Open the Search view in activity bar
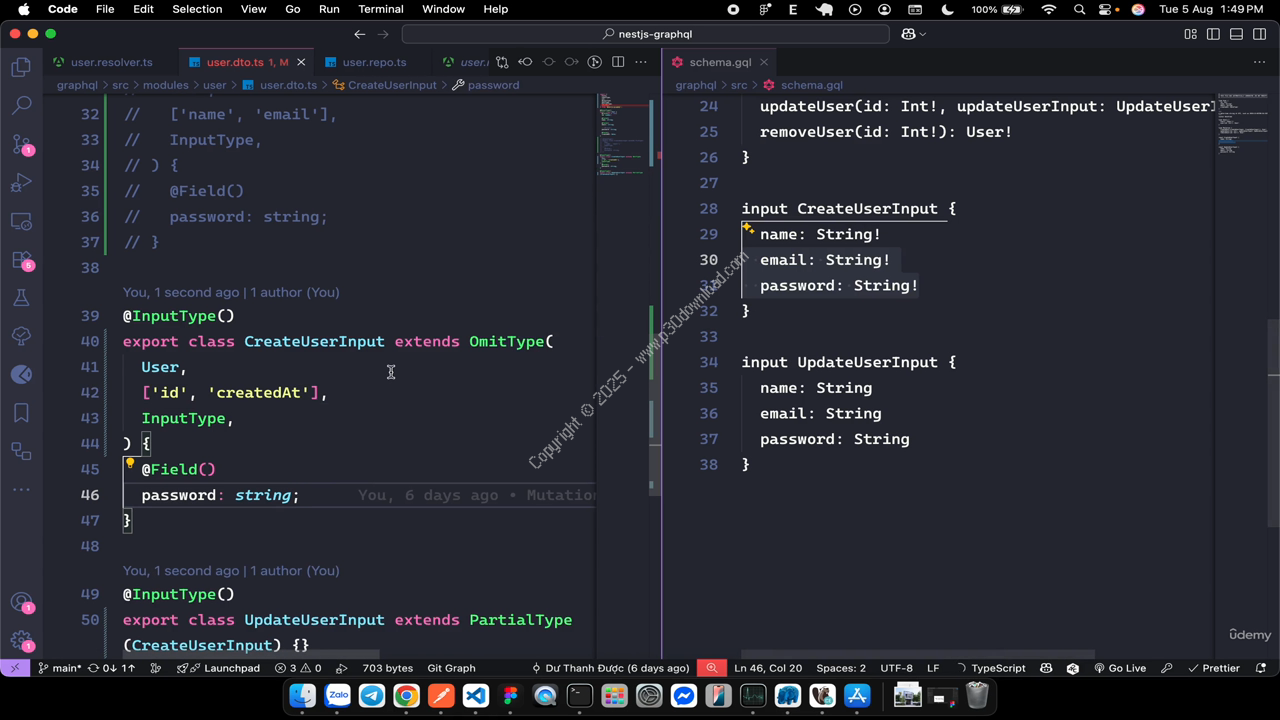 (21, 106)
